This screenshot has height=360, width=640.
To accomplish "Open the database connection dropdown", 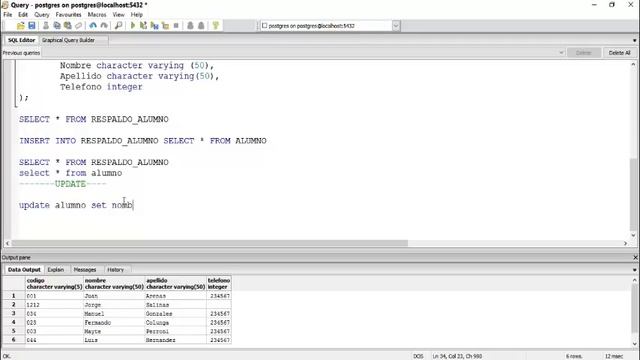I will point(396,26).
